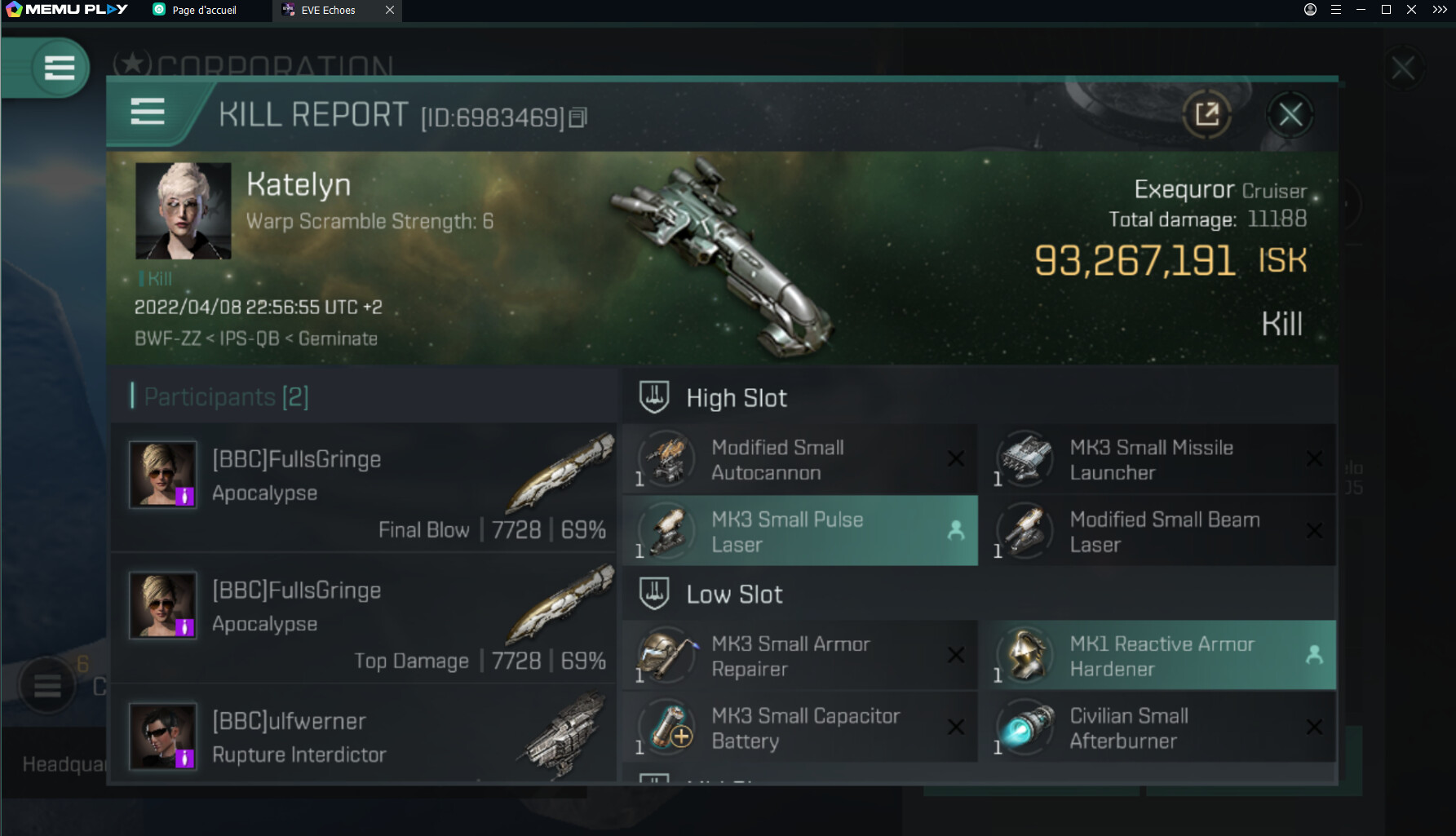The image size is (1456, 836).
Task: Switch to the Page d'accueil tab
Action: [x=204, y=10]
